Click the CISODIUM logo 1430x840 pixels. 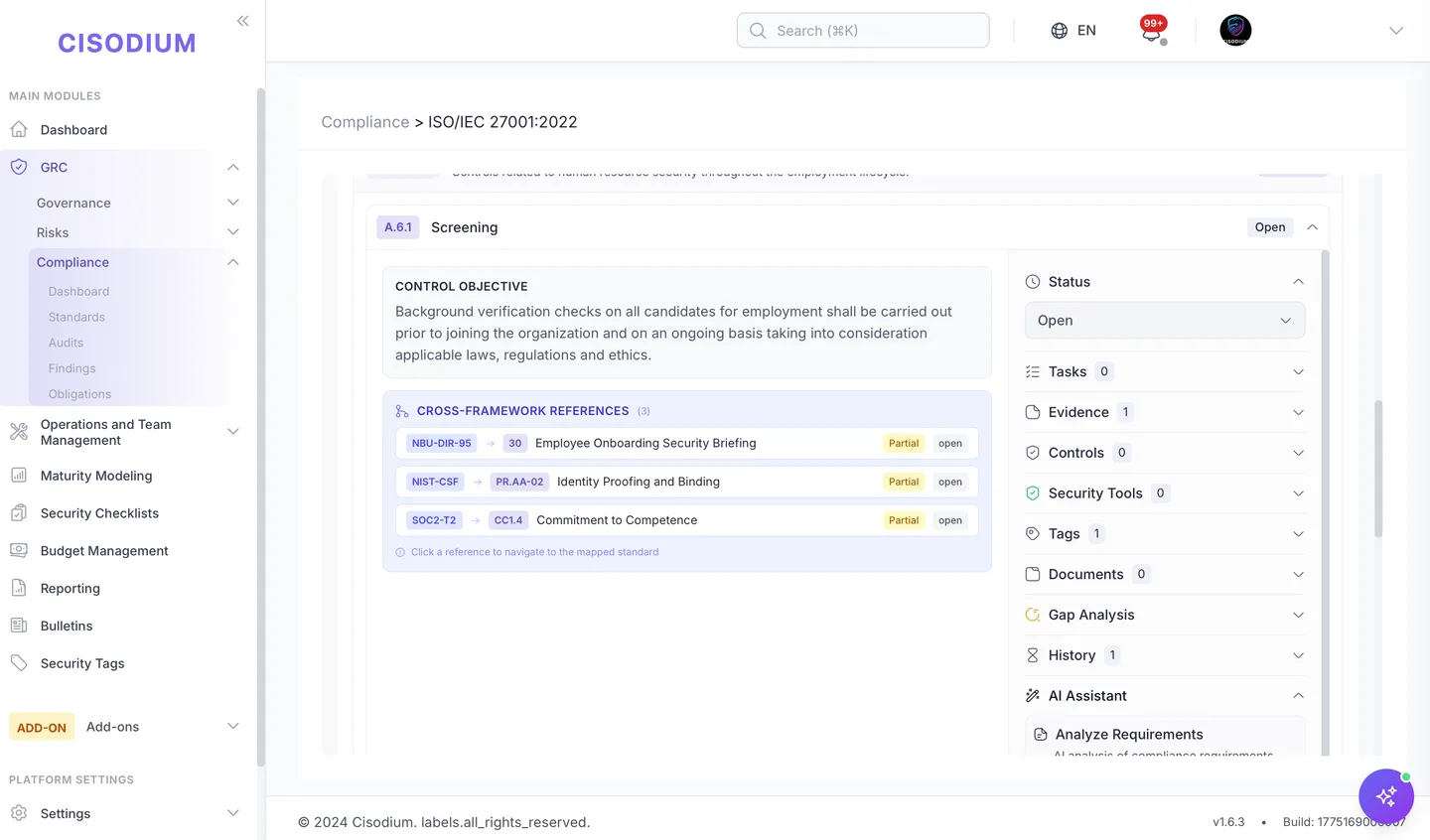127,44
